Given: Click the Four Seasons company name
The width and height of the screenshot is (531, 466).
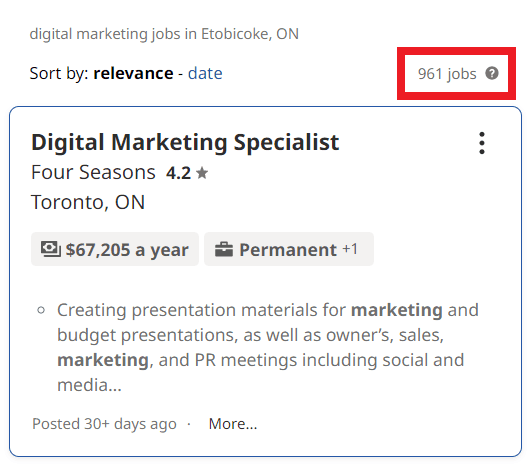Looking at the screenshot, I should coord(93,172).
